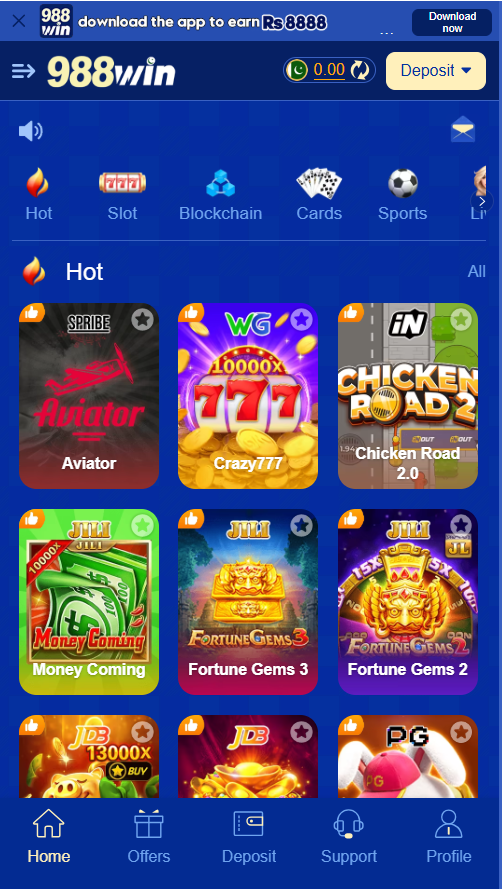This screenshot has width=502, height=889.
Task: Toggle favorite star on Fortune Gems 3
Action: [x=301, y=526]
